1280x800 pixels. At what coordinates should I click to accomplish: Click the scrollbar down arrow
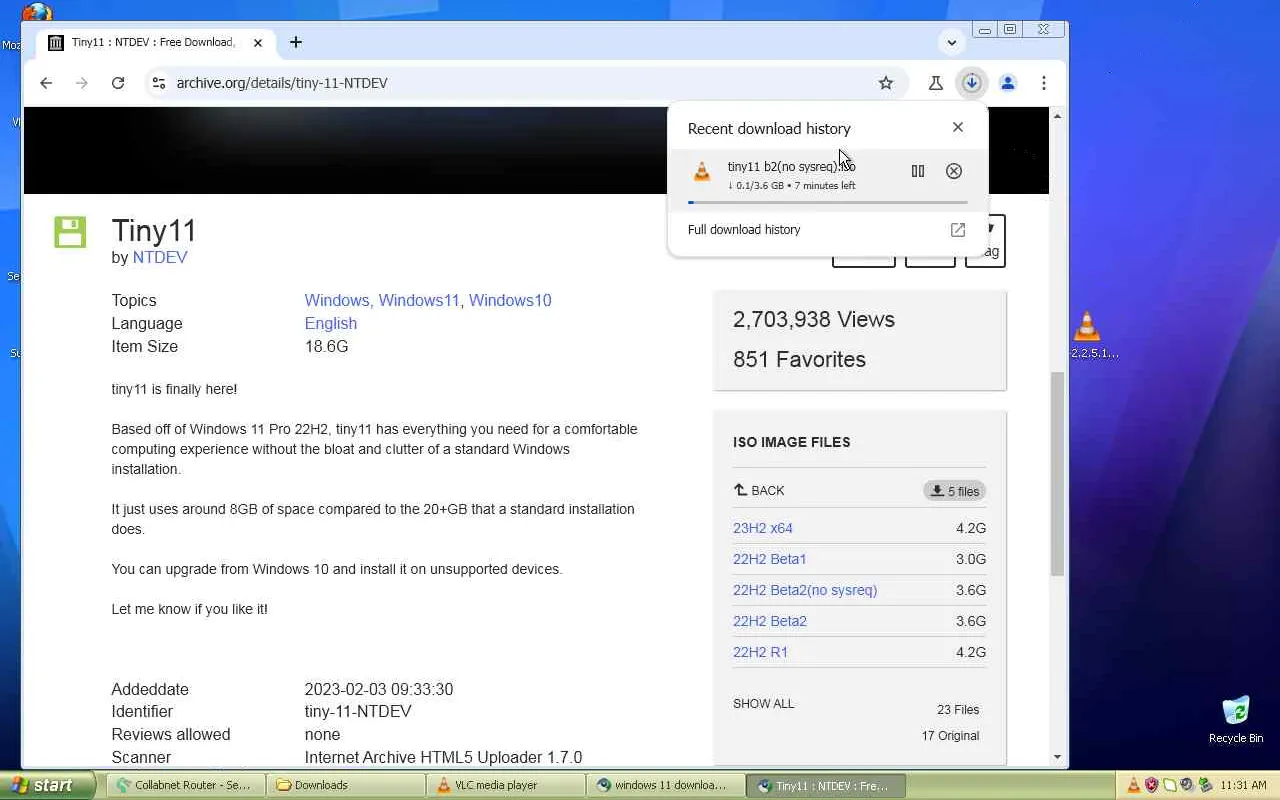(x=1057, y=757)
